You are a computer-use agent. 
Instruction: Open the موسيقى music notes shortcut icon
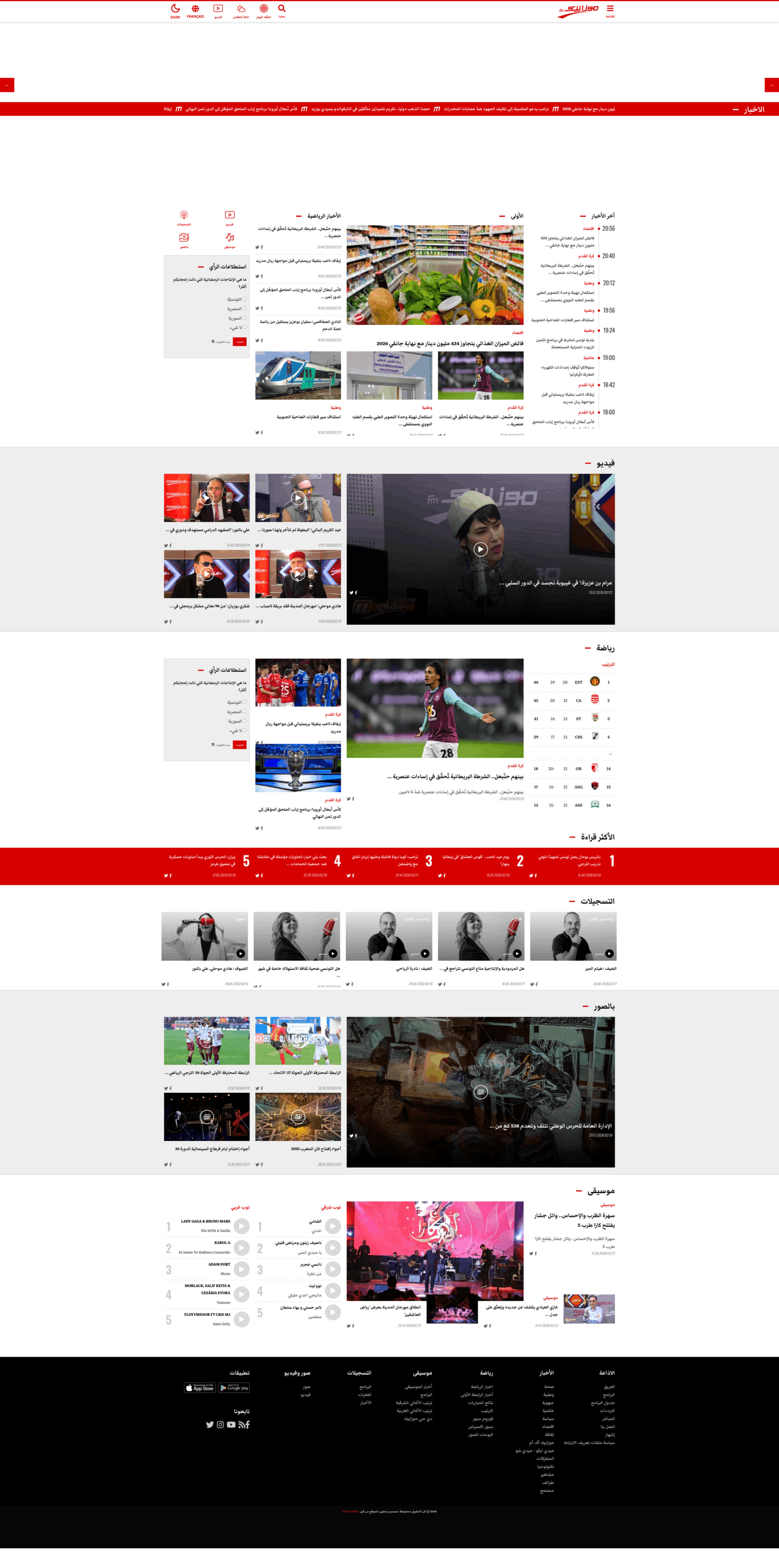tap(229, 238)
